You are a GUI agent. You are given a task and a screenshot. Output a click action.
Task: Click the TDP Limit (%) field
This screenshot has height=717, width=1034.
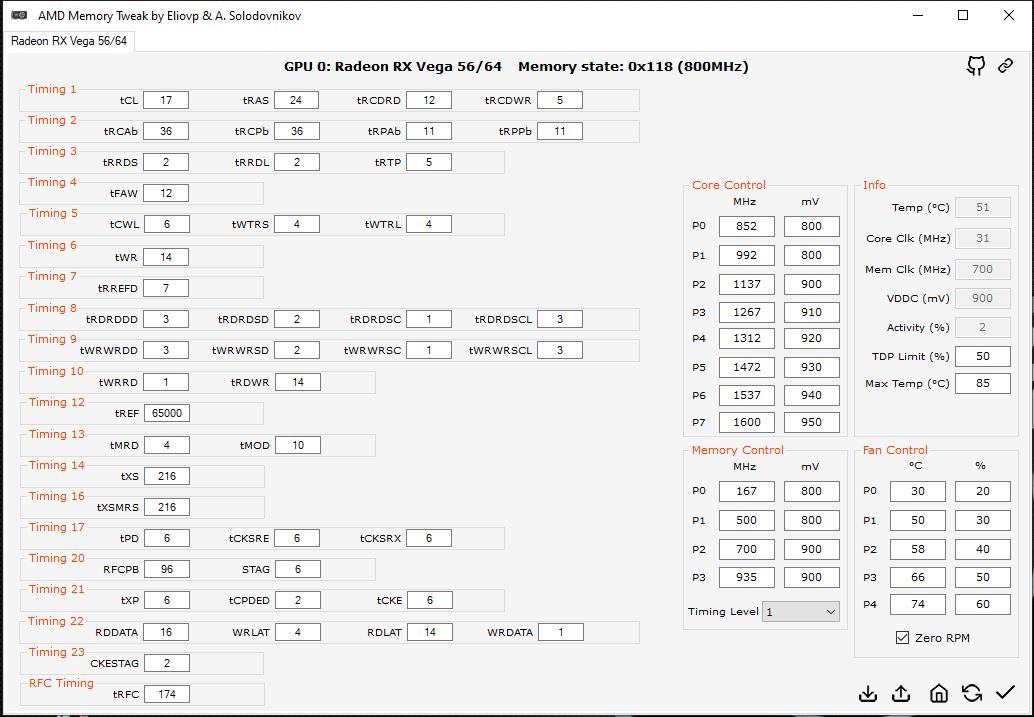click(983, 356)
